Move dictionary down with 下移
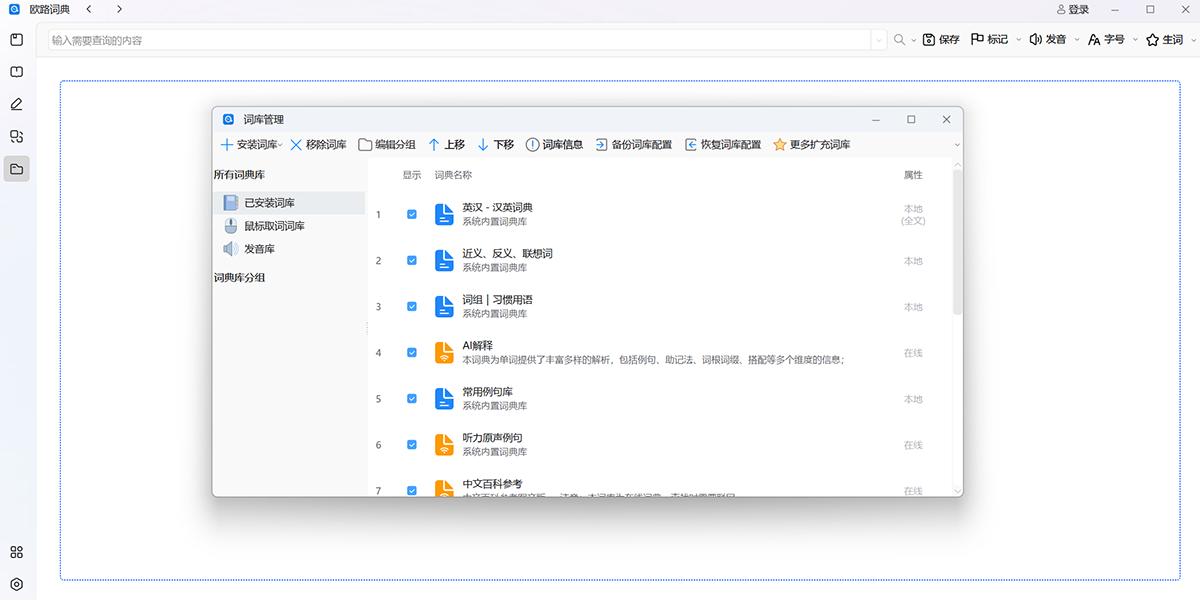1200x600 pixels. 495,145
